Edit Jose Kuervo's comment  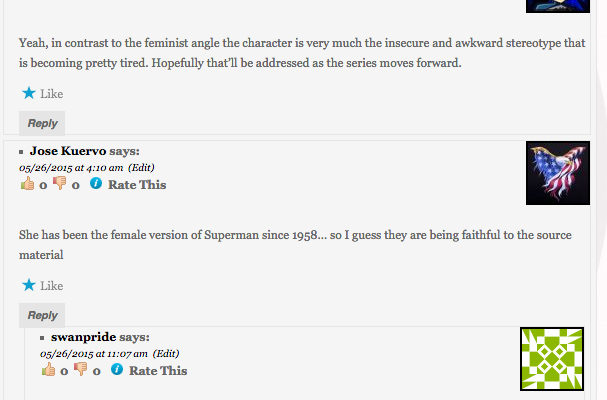coord(141,167)
